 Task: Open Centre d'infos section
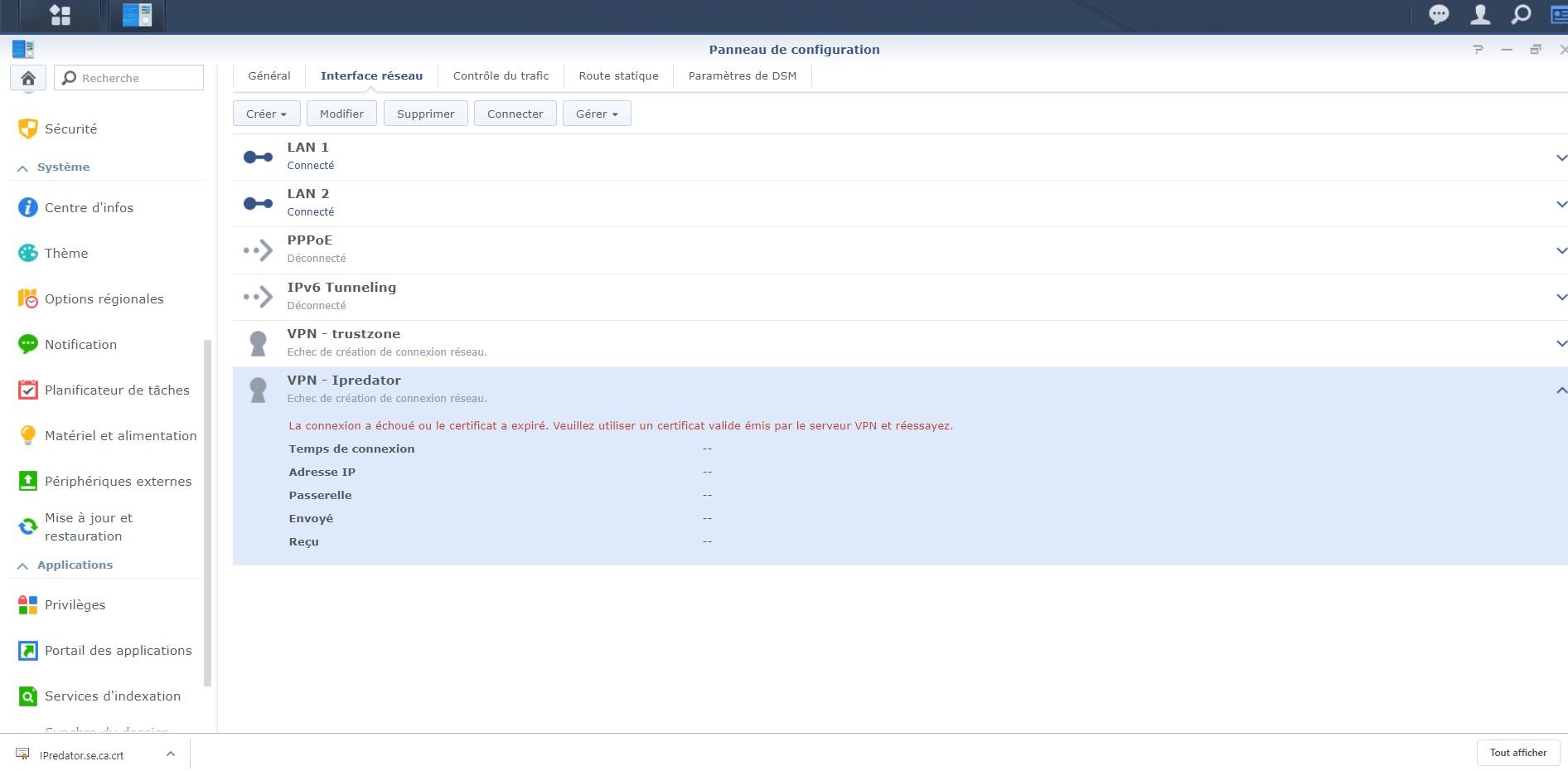[x=89, y=208]
